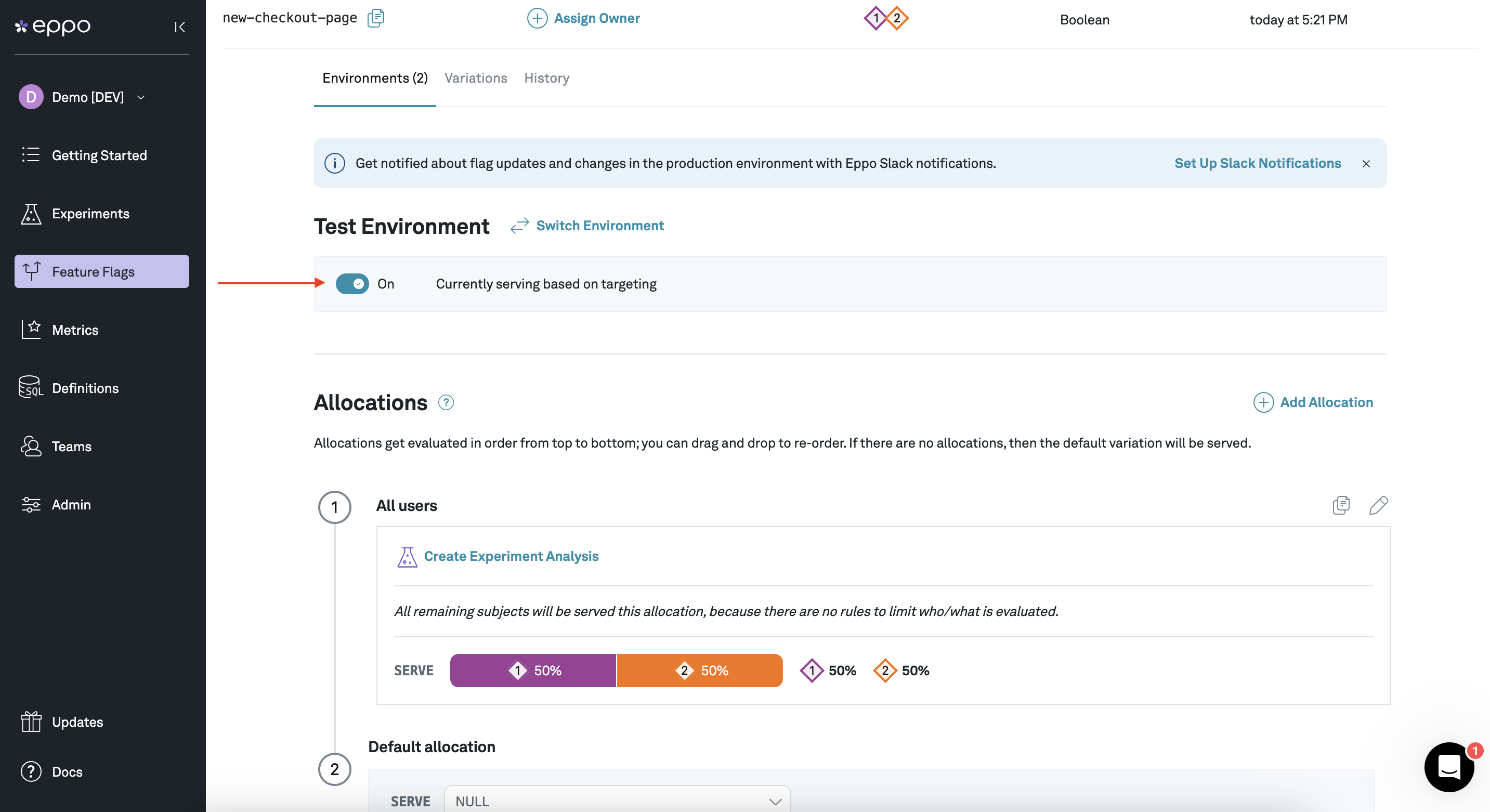
Task: Select Feature Flags in the sidebar
Action: 102,271
